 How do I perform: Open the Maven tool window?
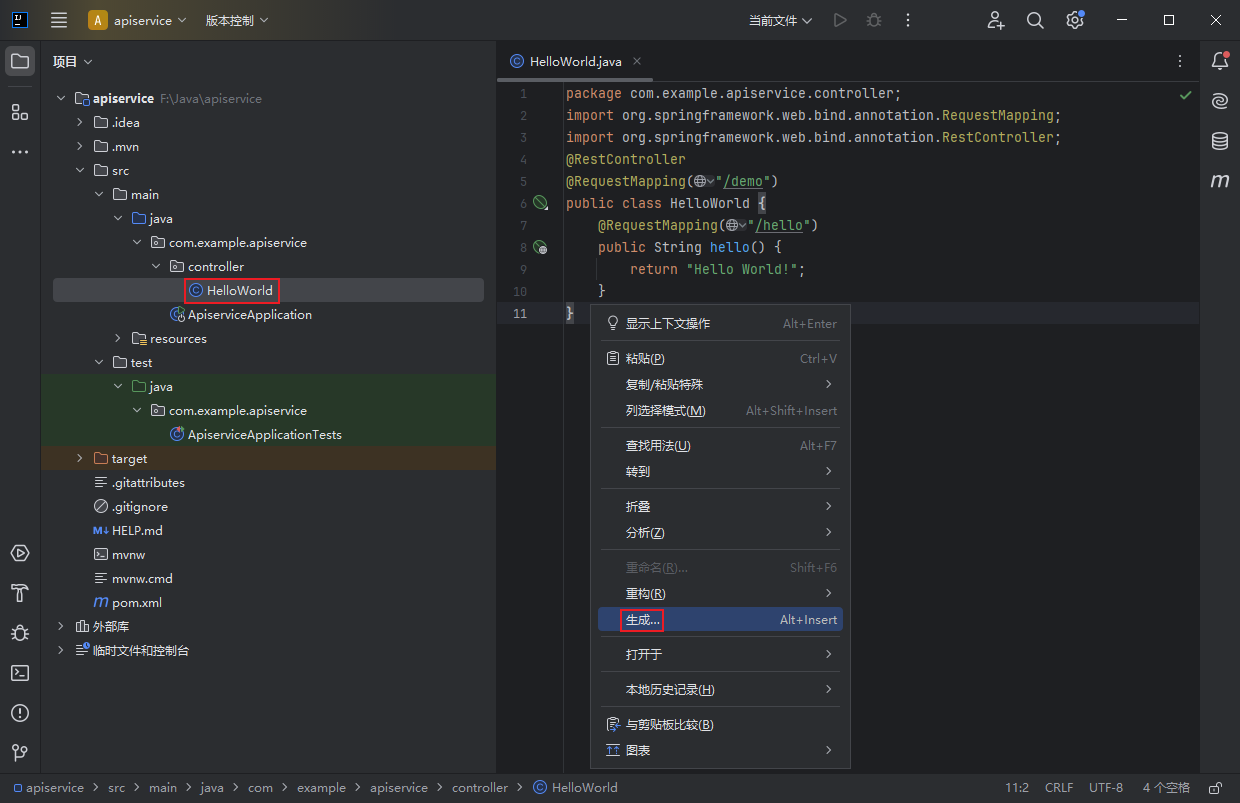[1219, 181]
